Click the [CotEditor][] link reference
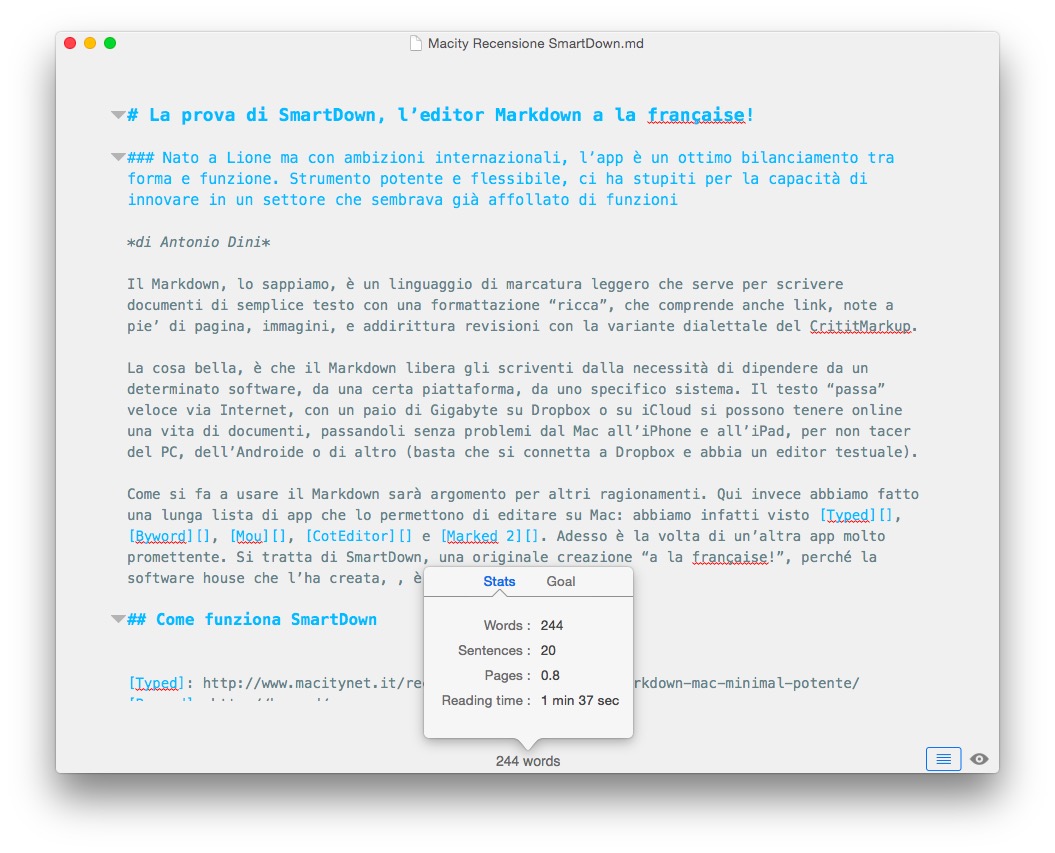The height and width of the screenshot is (853, 1055). (x=359, y=536)
